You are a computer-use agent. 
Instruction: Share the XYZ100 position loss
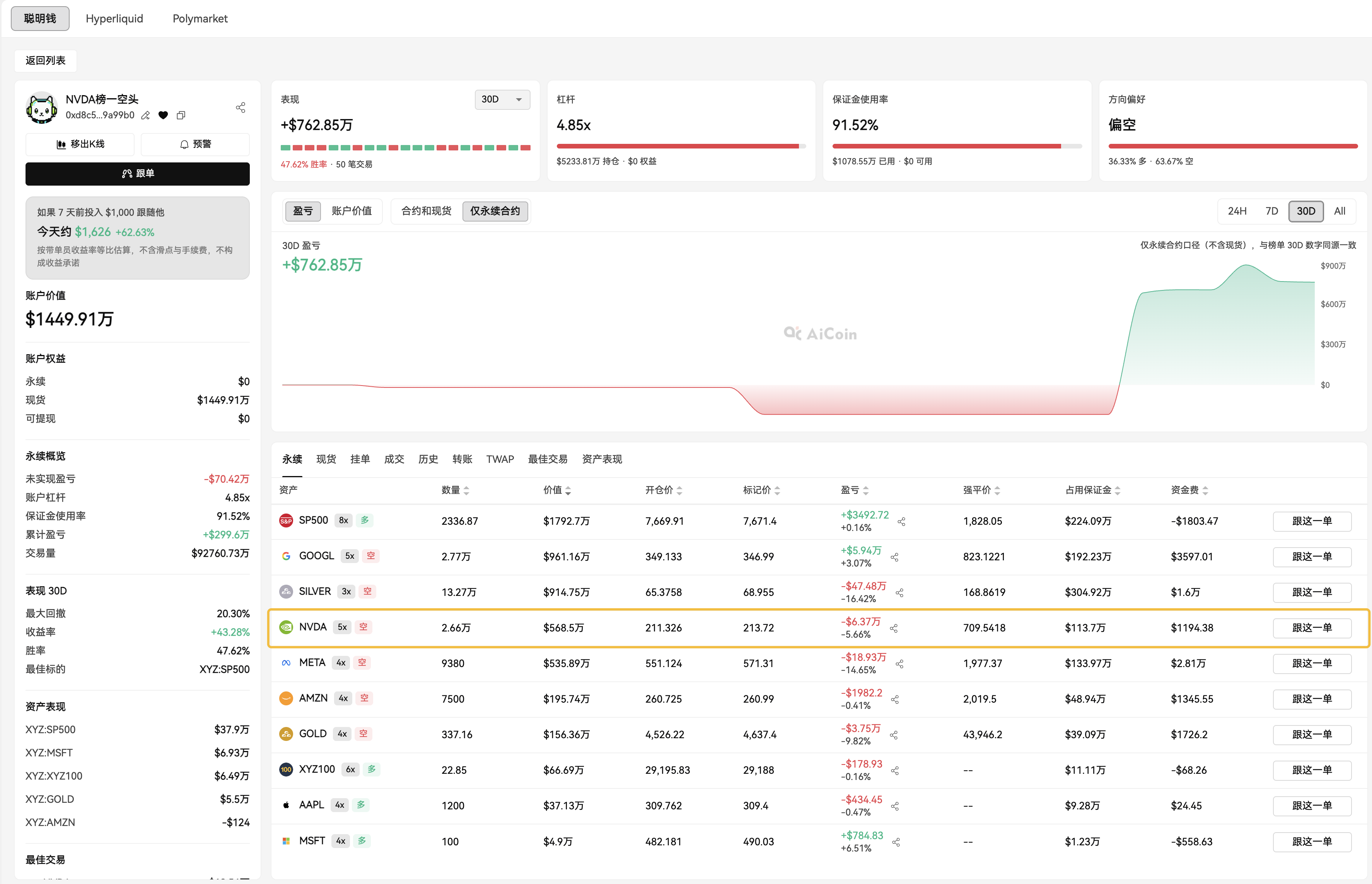[895, 770]
